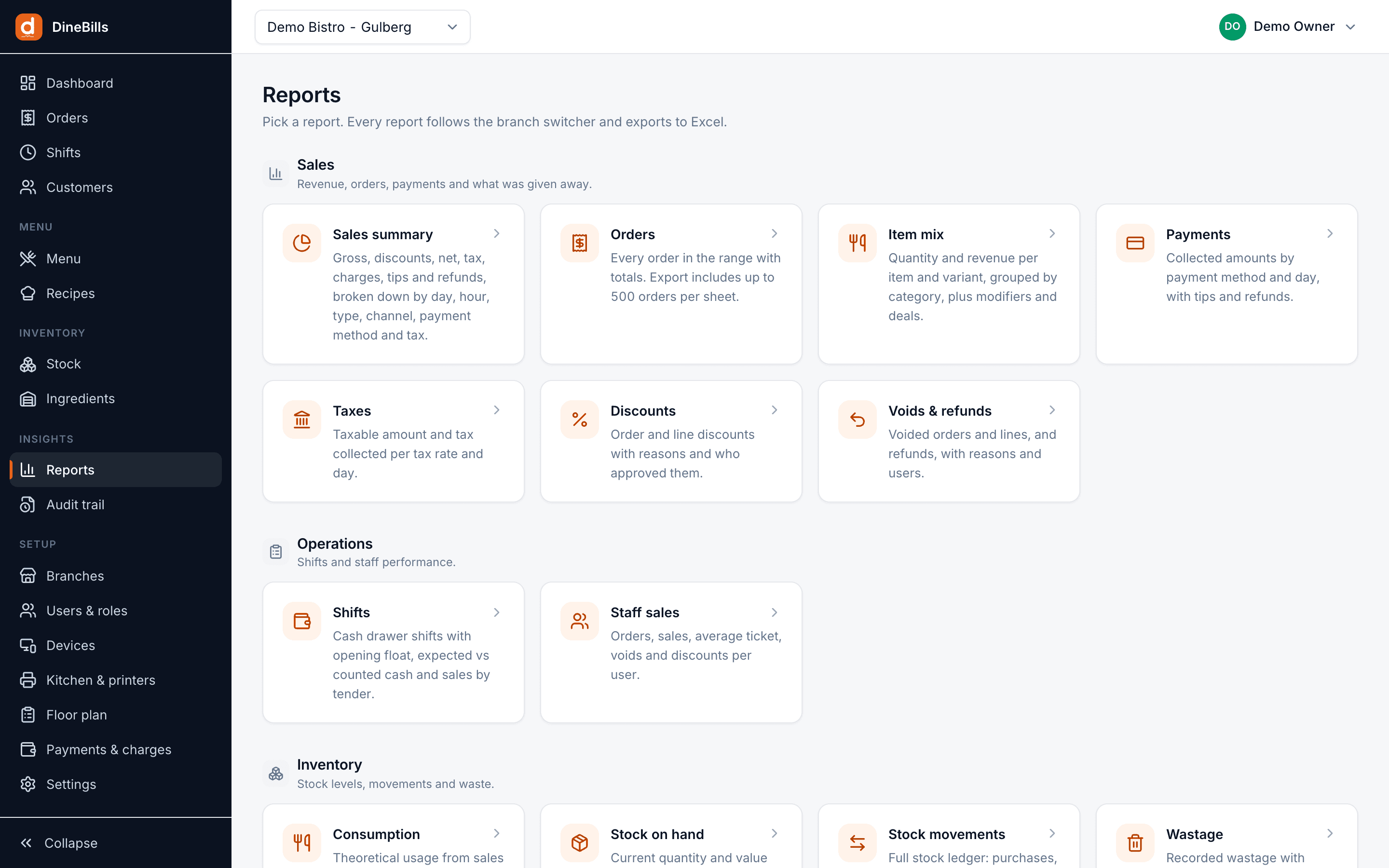Viewport: 1389px width, 868px height.
Task: Click the Staff sales people icon
Action: click(x=580, y=621)
